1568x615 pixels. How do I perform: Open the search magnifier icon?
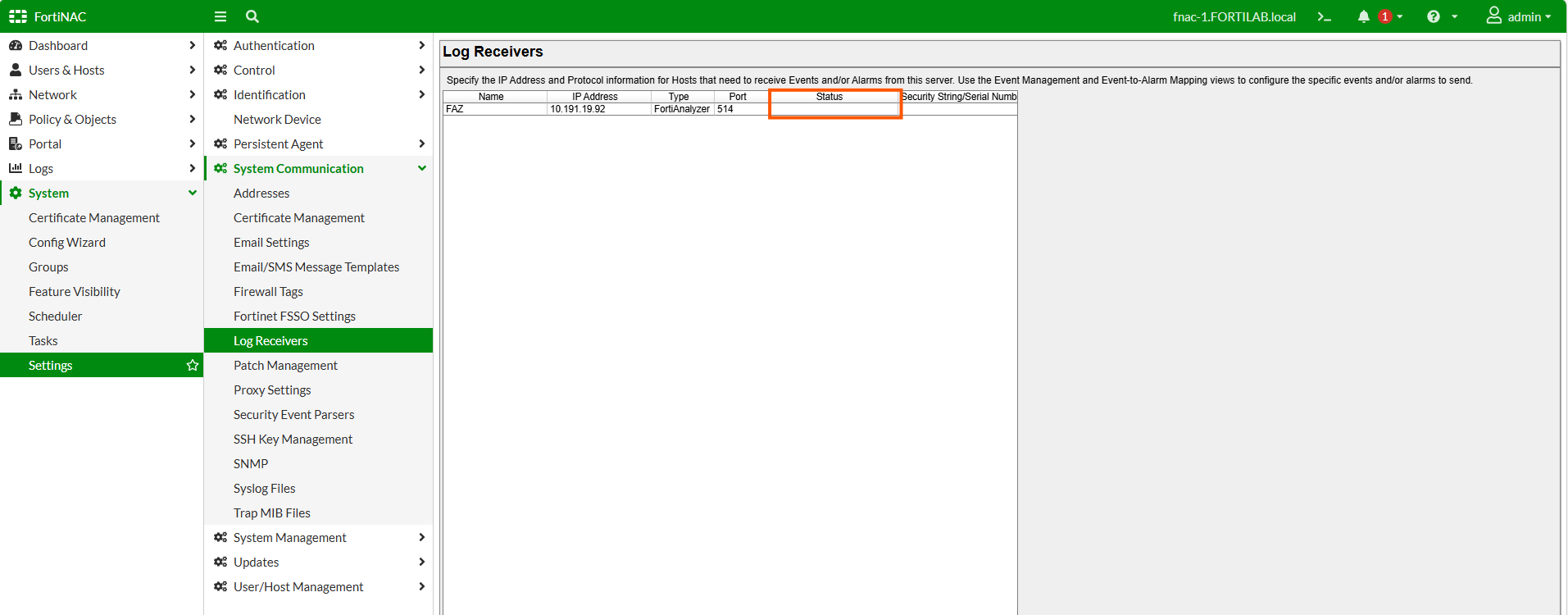pyautogui.click(x=252, y=16)
